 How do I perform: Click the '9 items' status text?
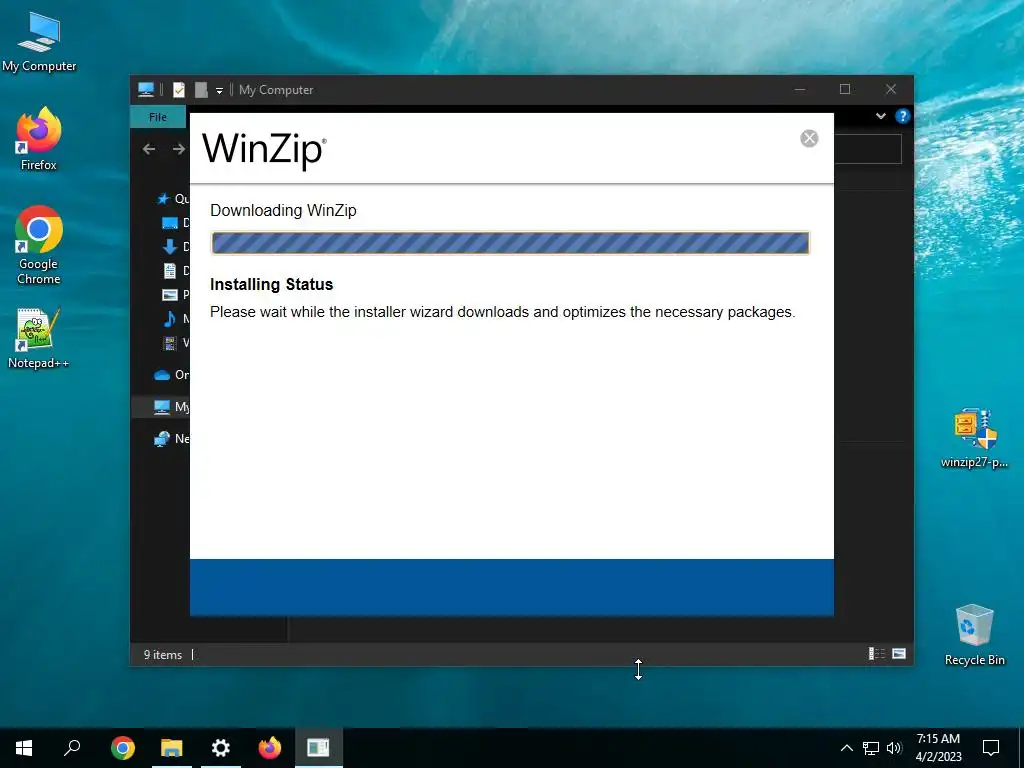click(x=163, y=654)
